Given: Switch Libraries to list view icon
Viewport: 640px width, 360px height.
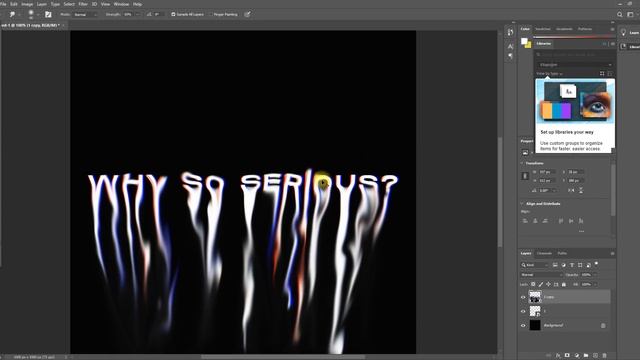Looking at the screenshot, I should tap(610, 74).
